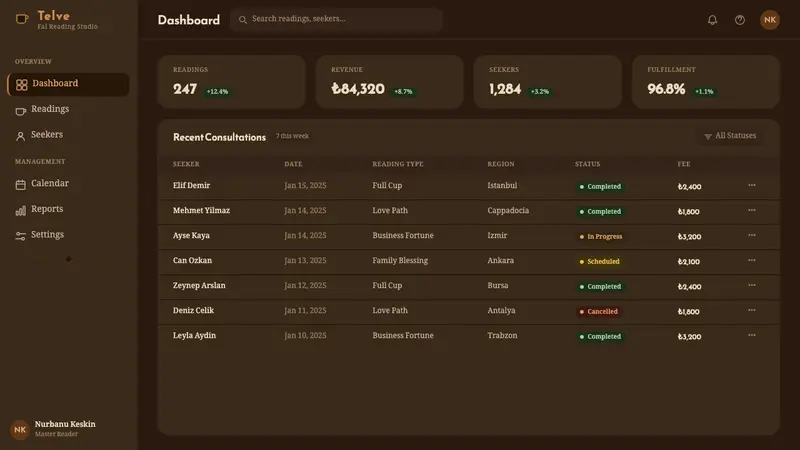800x450 pixels.
Task: Click the 7 this week label
Action: (292, 136)
